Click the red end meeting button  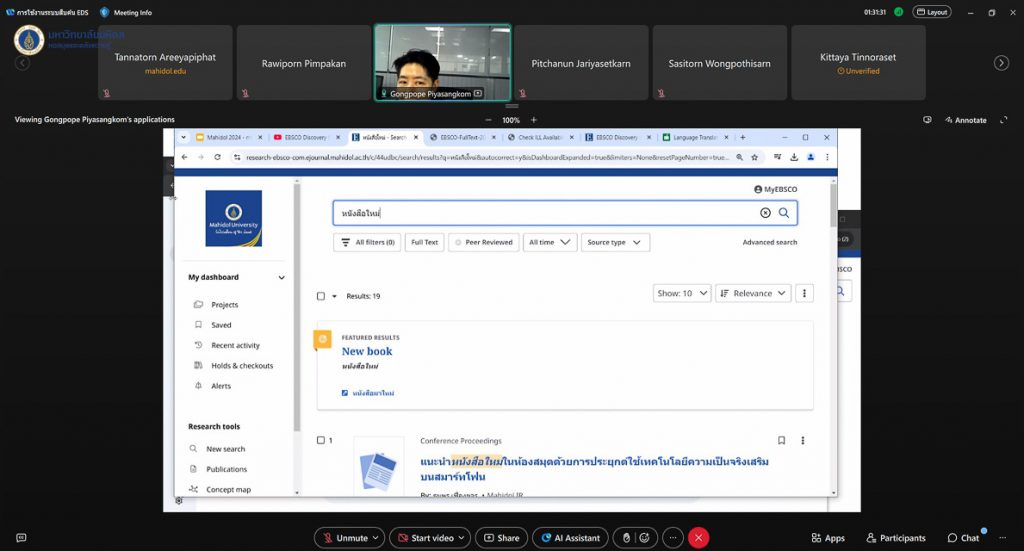pyautogui.click(x=698, y=538)
